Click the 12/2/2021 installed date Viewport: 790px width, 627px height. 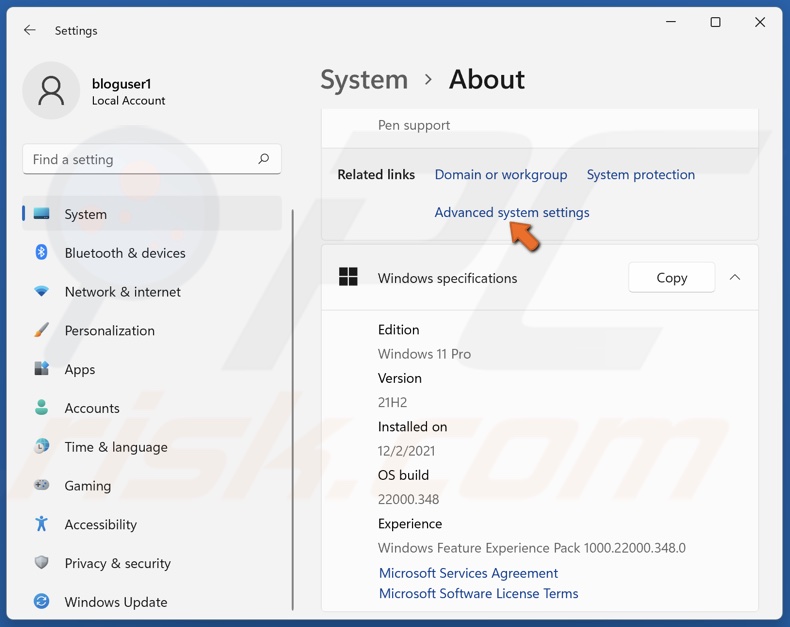point(406,451)
